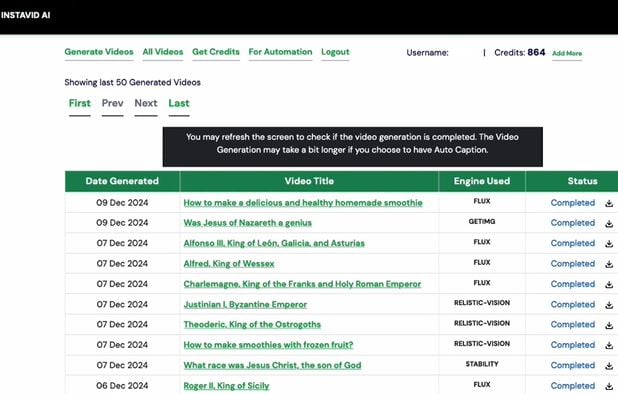The width and height of the screenshot is (618, 394).
Task: Click Completed status of Jesus Christ race video
Action: coord(573,365)
